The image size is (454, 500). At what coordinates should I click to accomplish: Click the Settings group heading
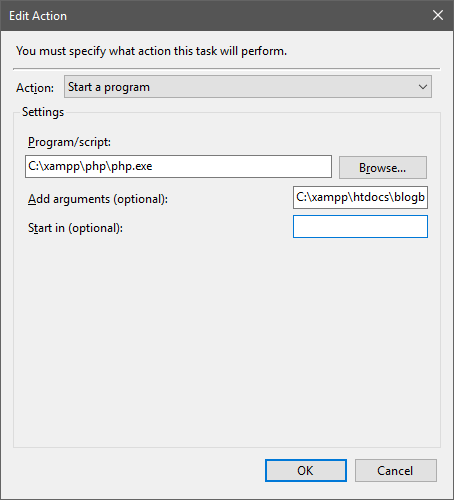tap(43, 112)
